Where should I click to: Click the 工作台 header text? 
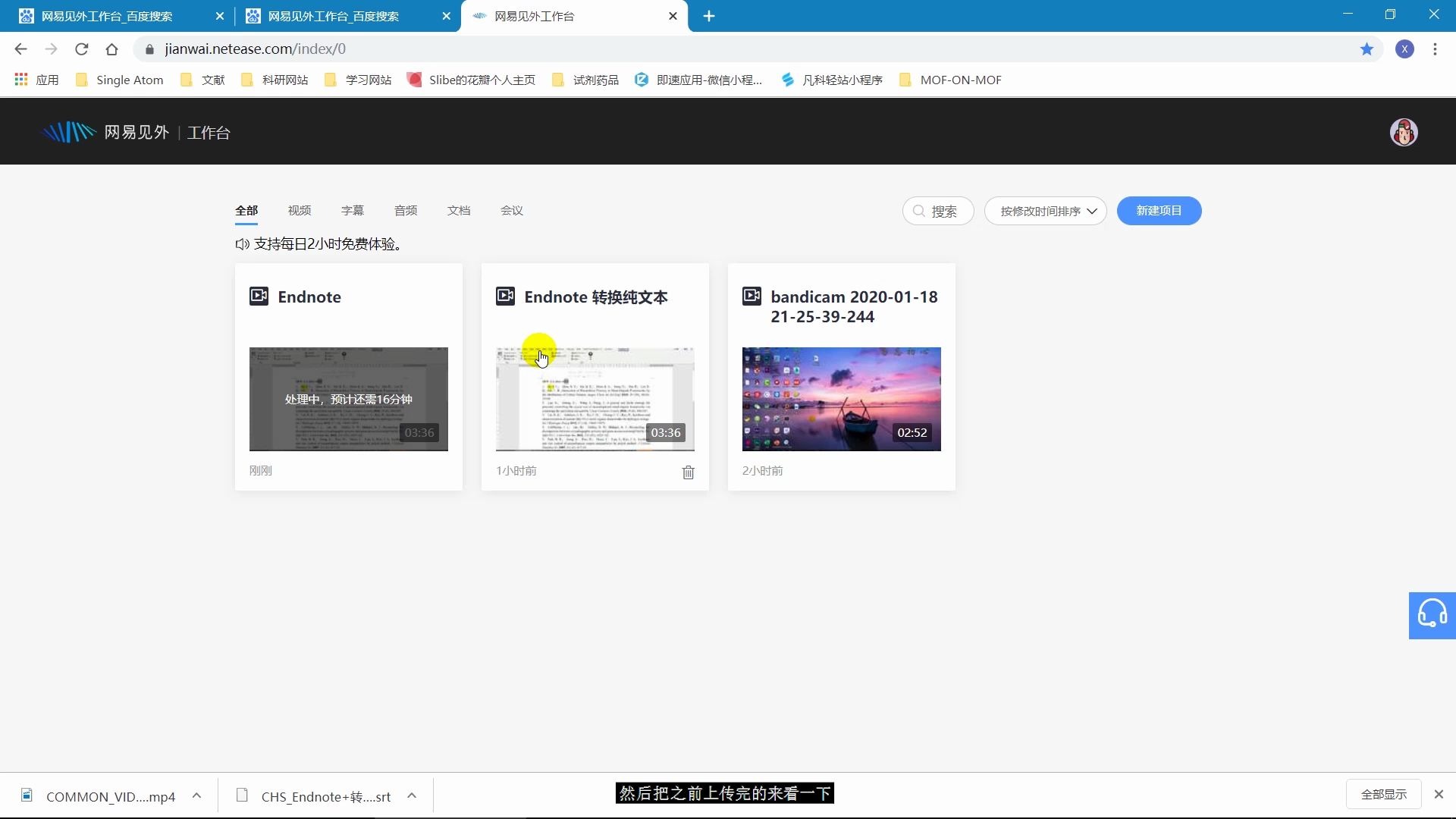[209, 133]
